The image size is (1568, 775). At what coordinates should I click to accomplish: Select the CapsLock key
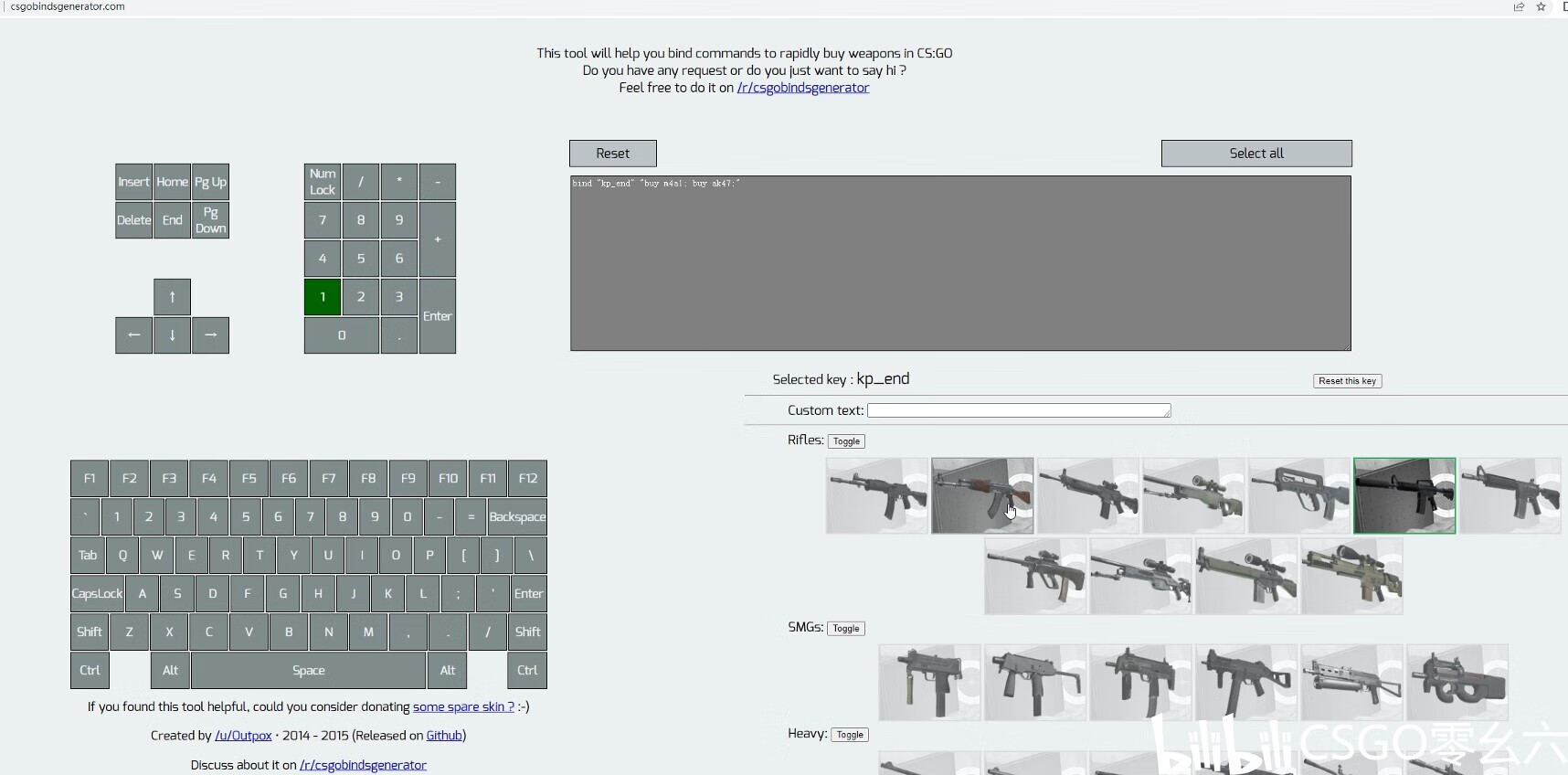[x=97, y=593]
